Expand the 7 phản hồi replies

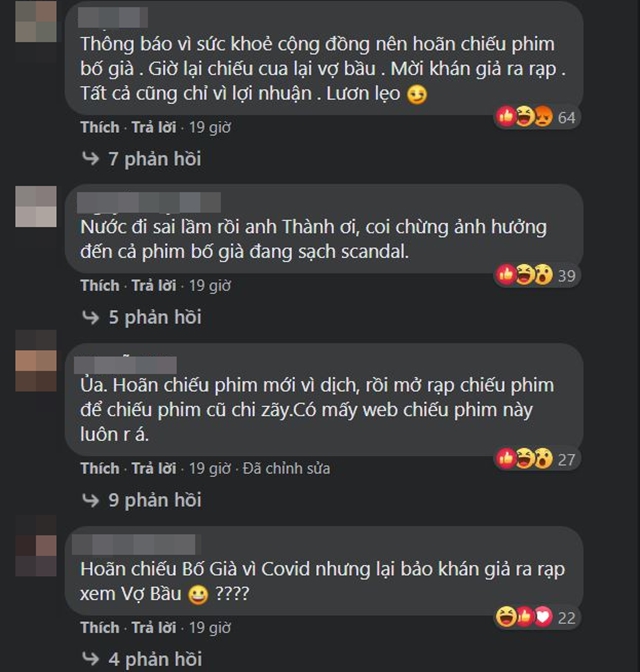(x=155, y=159)
